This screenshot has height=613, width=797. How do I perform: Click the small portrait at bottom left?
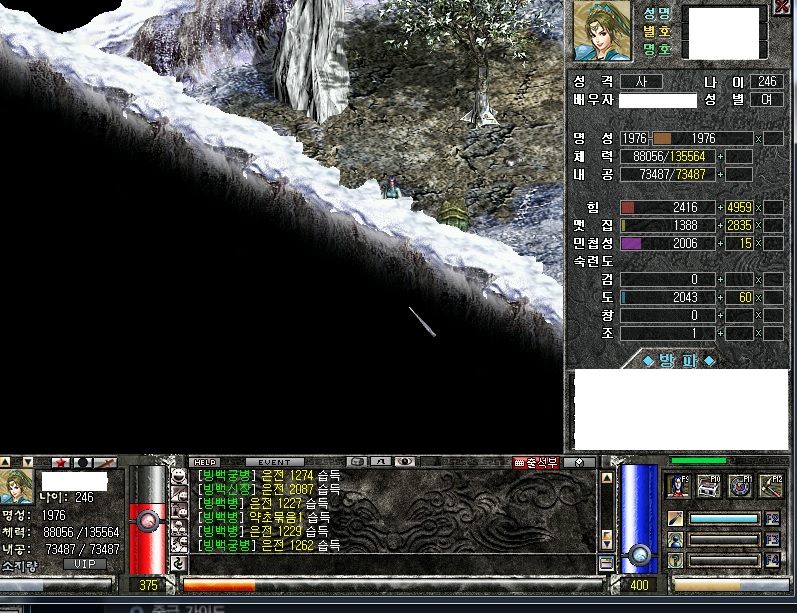(16, 487)
